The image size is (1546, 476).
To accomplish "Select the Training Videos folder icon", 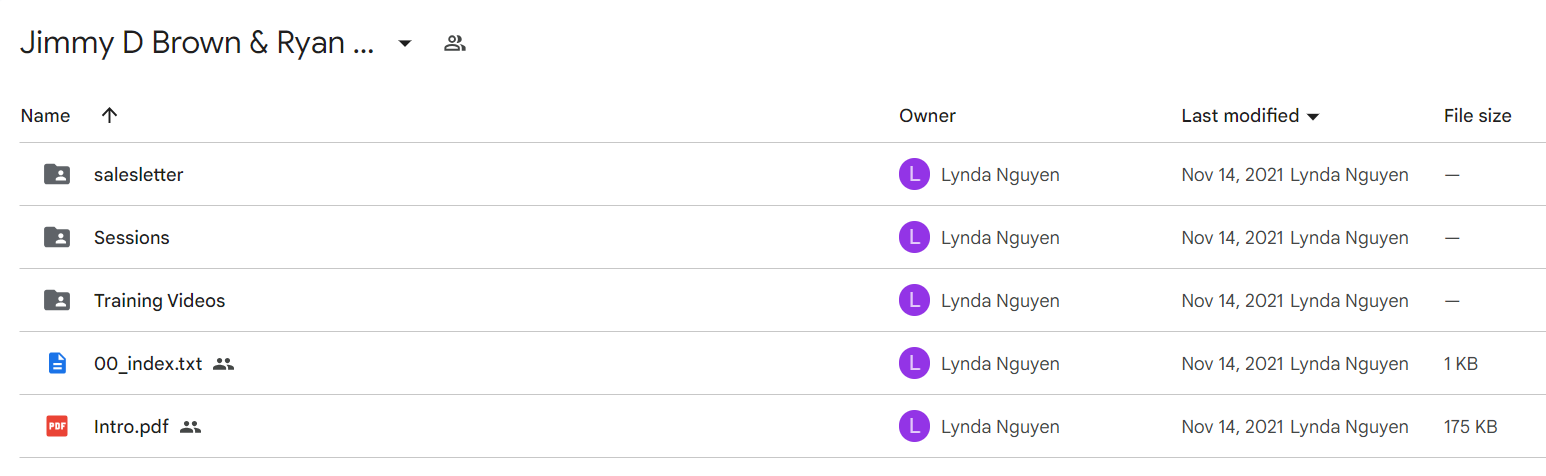I will [57, 300].
